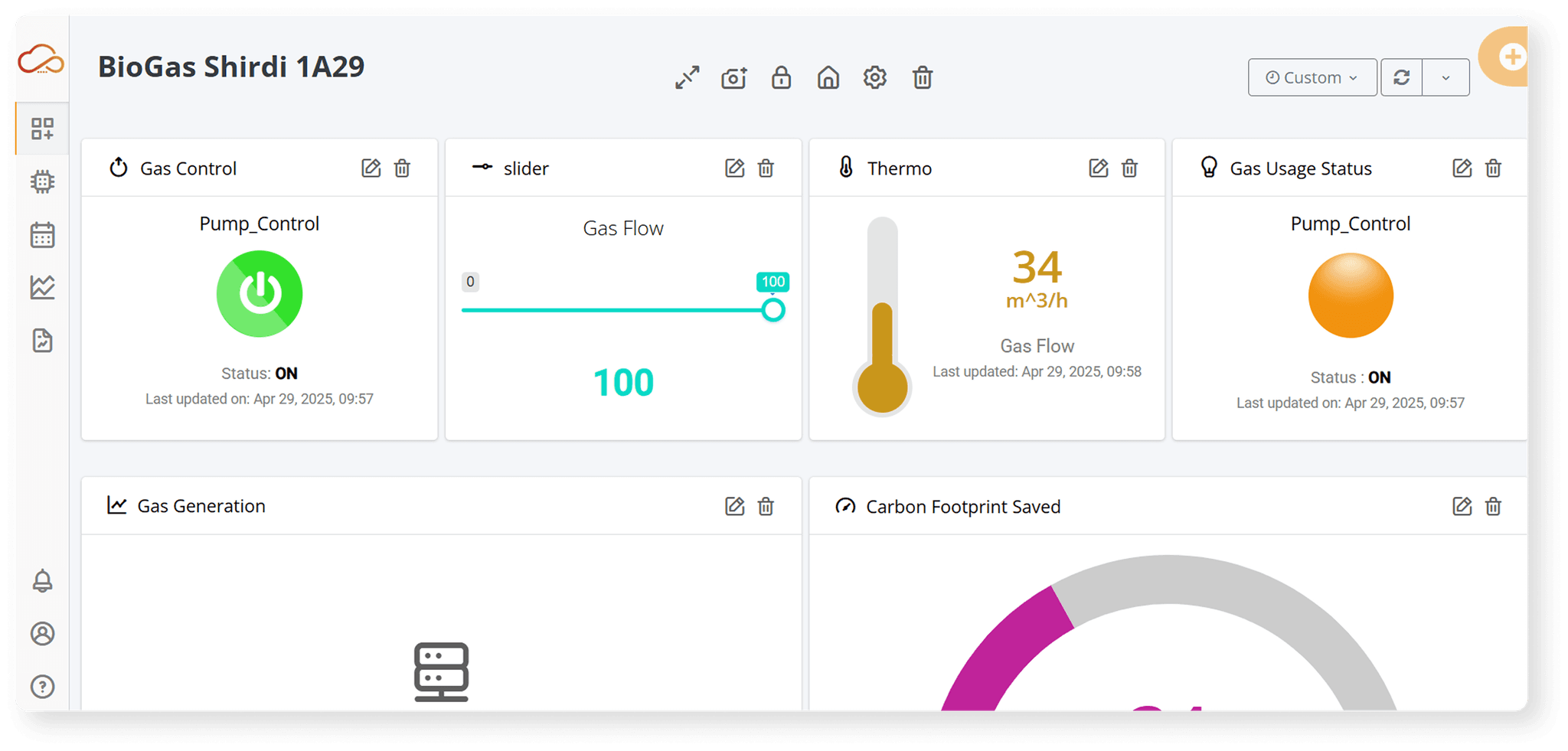Delete the dashboard using top trash icon
Screen dimensions: 1568x751
click(923, 77)
